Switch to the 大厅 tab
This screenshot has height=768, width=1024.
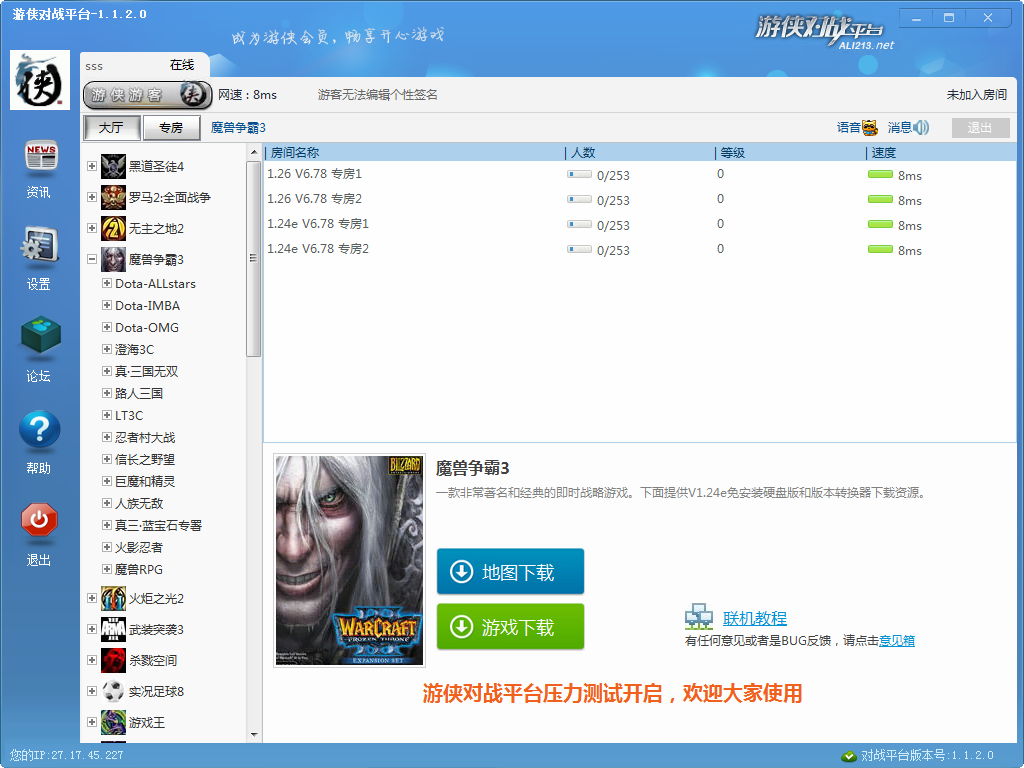(x=112, y=127)
